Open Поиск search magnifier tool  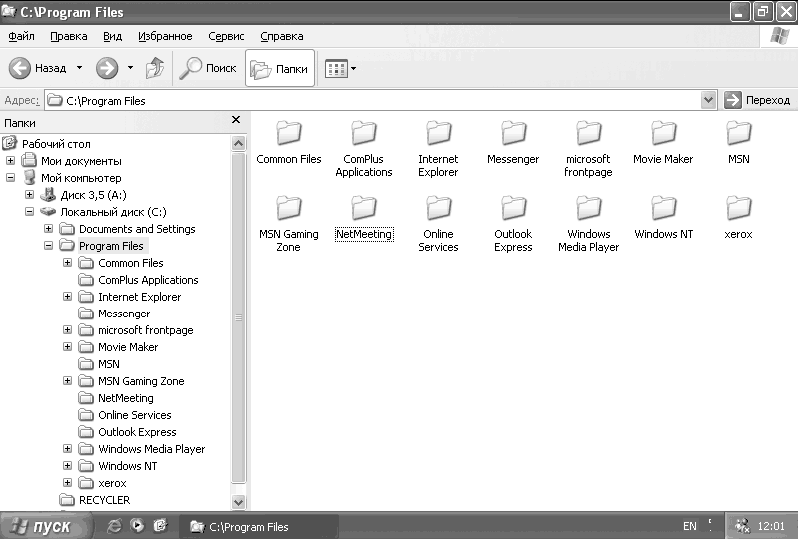pos(208,68)
